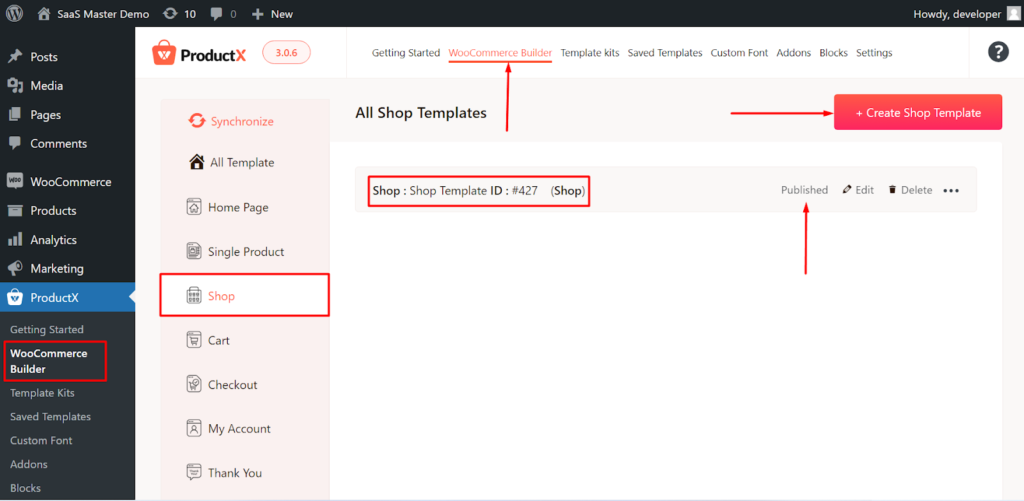Open the Addons header tab
This screenshot has width=1024, height=501.
coord(793,53)
